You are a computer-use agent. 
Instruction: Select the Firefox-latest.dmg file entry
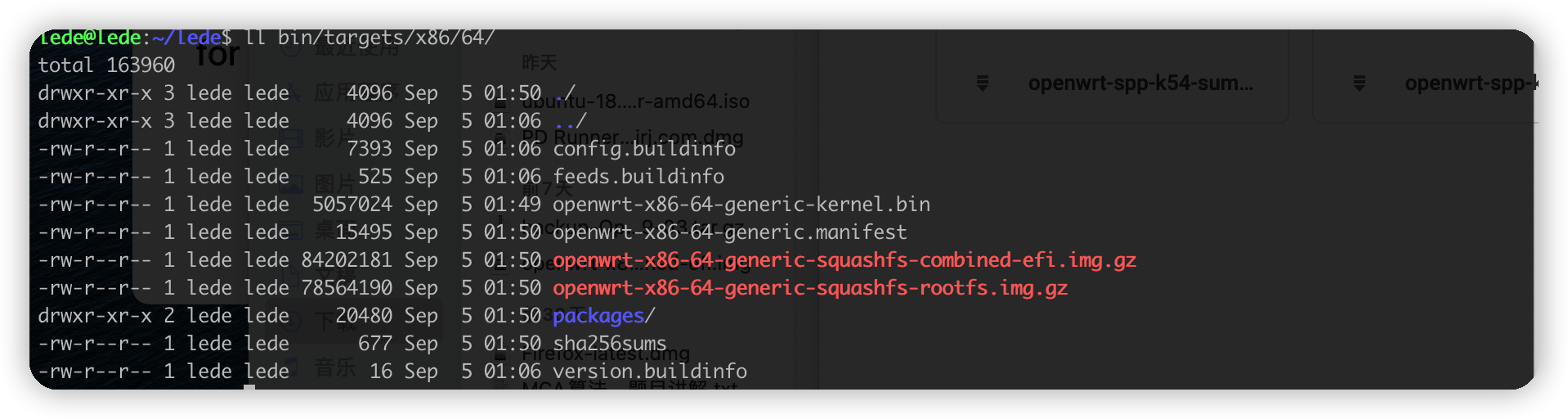[606, 354]
